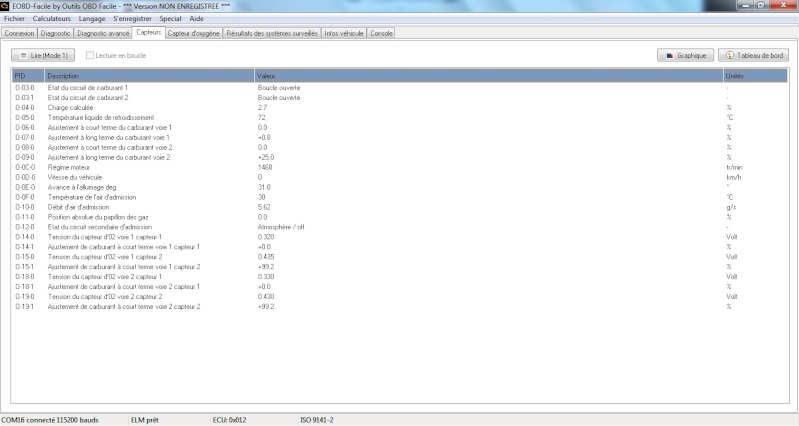The height and width of the screenshot is (426, 799).
Task: Click the ELM prêt status entry
Action: 145,420
